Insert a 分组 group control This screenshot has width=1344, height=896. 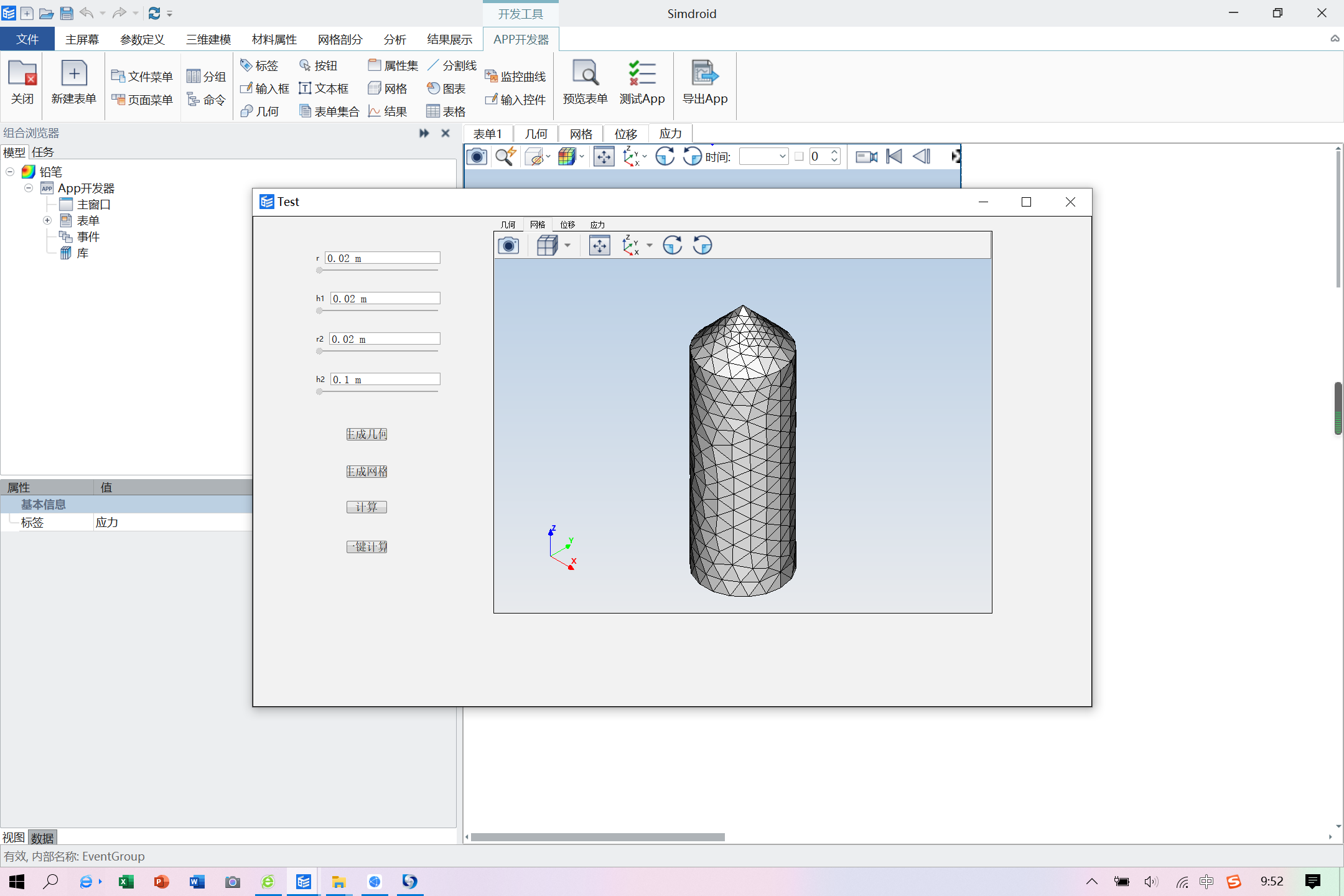(x=206, y=76)
